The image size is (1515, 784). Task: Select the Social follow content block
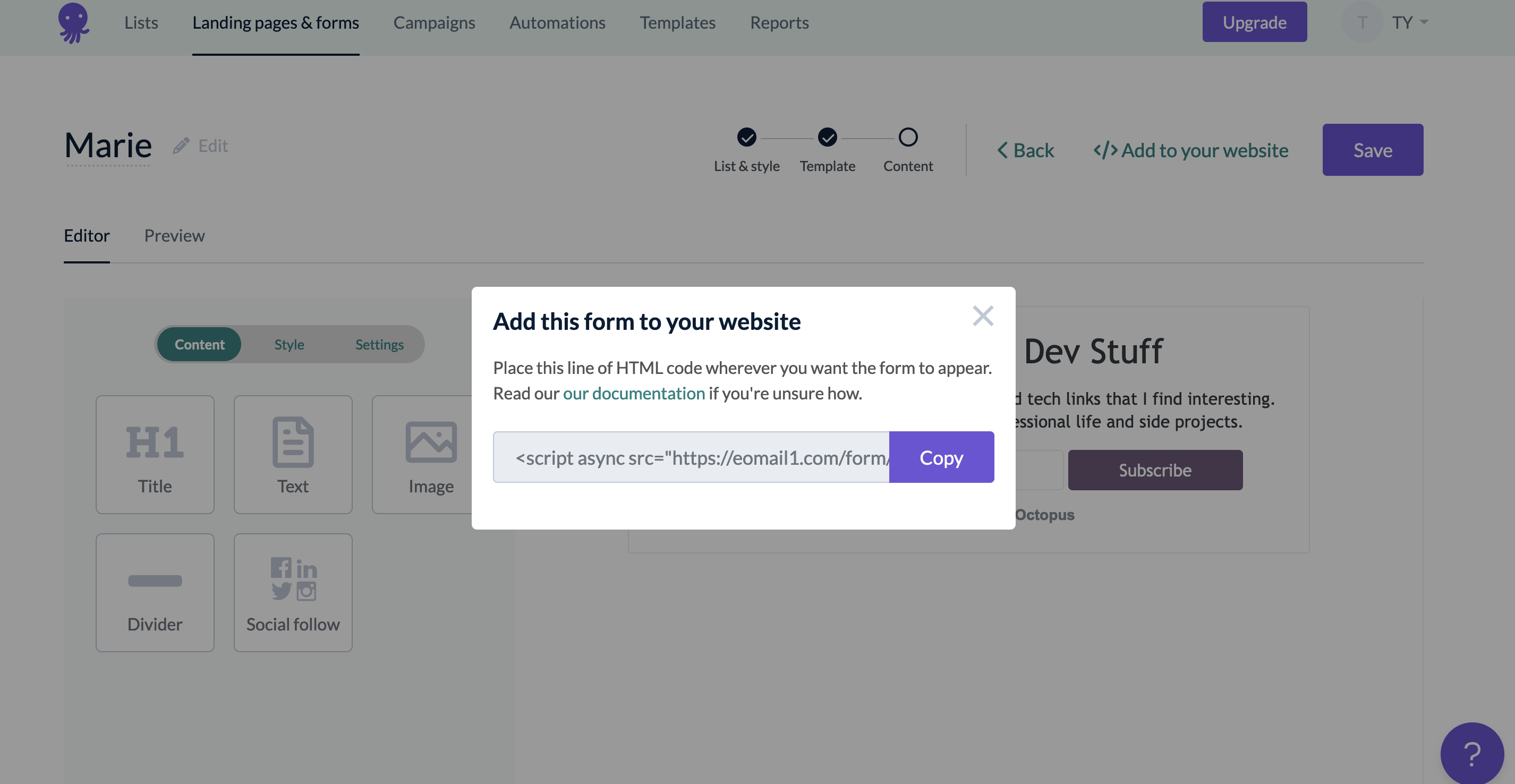click(x=292, y=592)
